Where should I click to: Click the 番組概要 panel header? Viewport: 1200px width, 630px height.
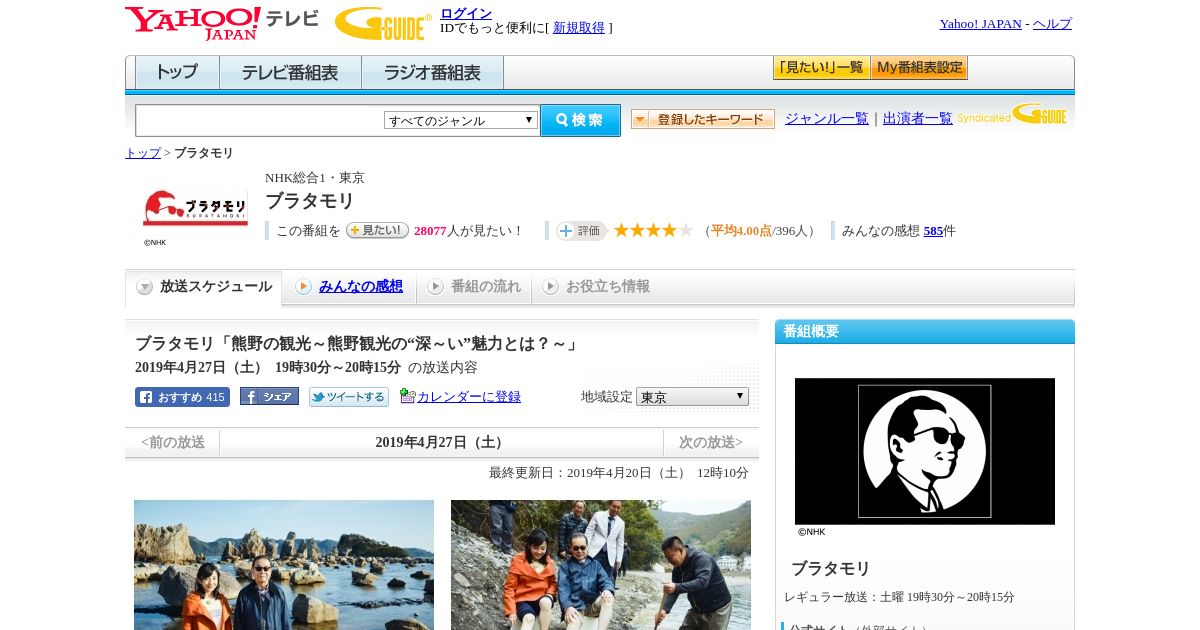pos(925,332)
